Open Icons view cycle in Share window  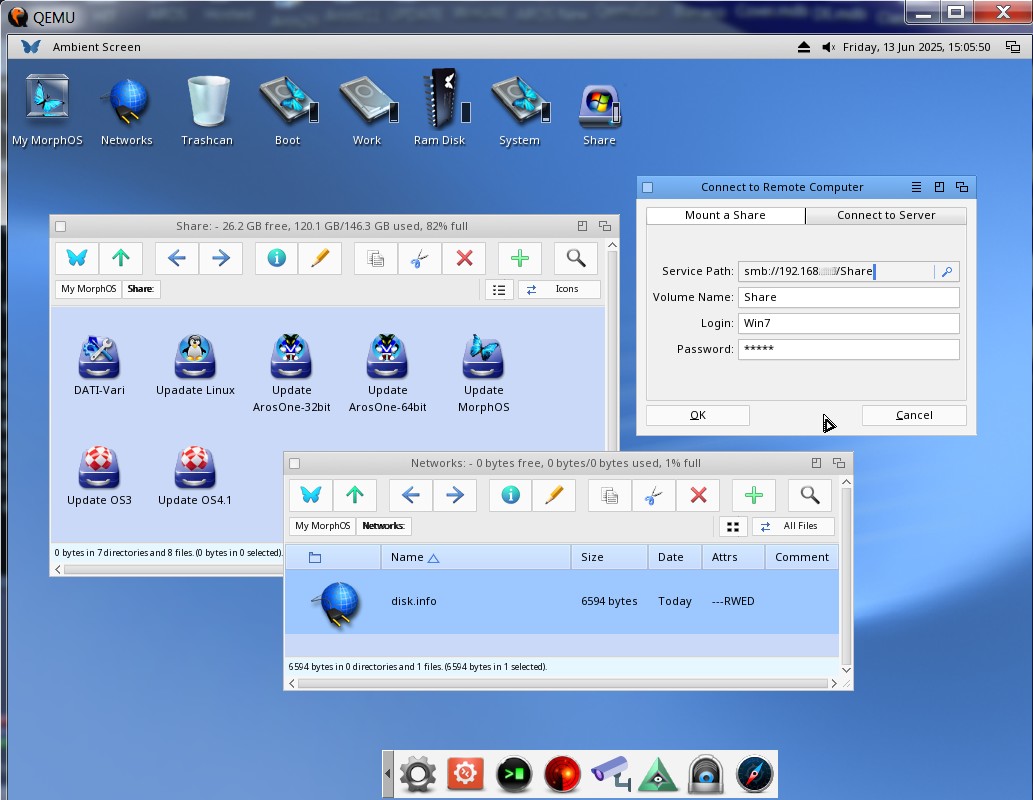[559, 289]
